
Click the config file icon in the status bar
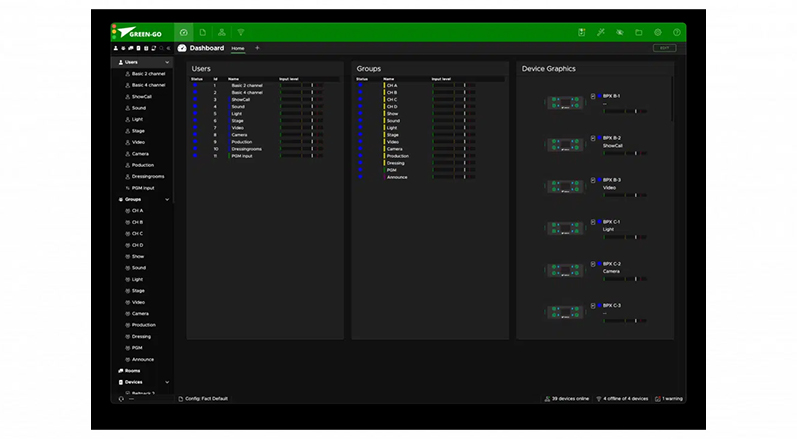pyautogui.click(x=181, y=399)
